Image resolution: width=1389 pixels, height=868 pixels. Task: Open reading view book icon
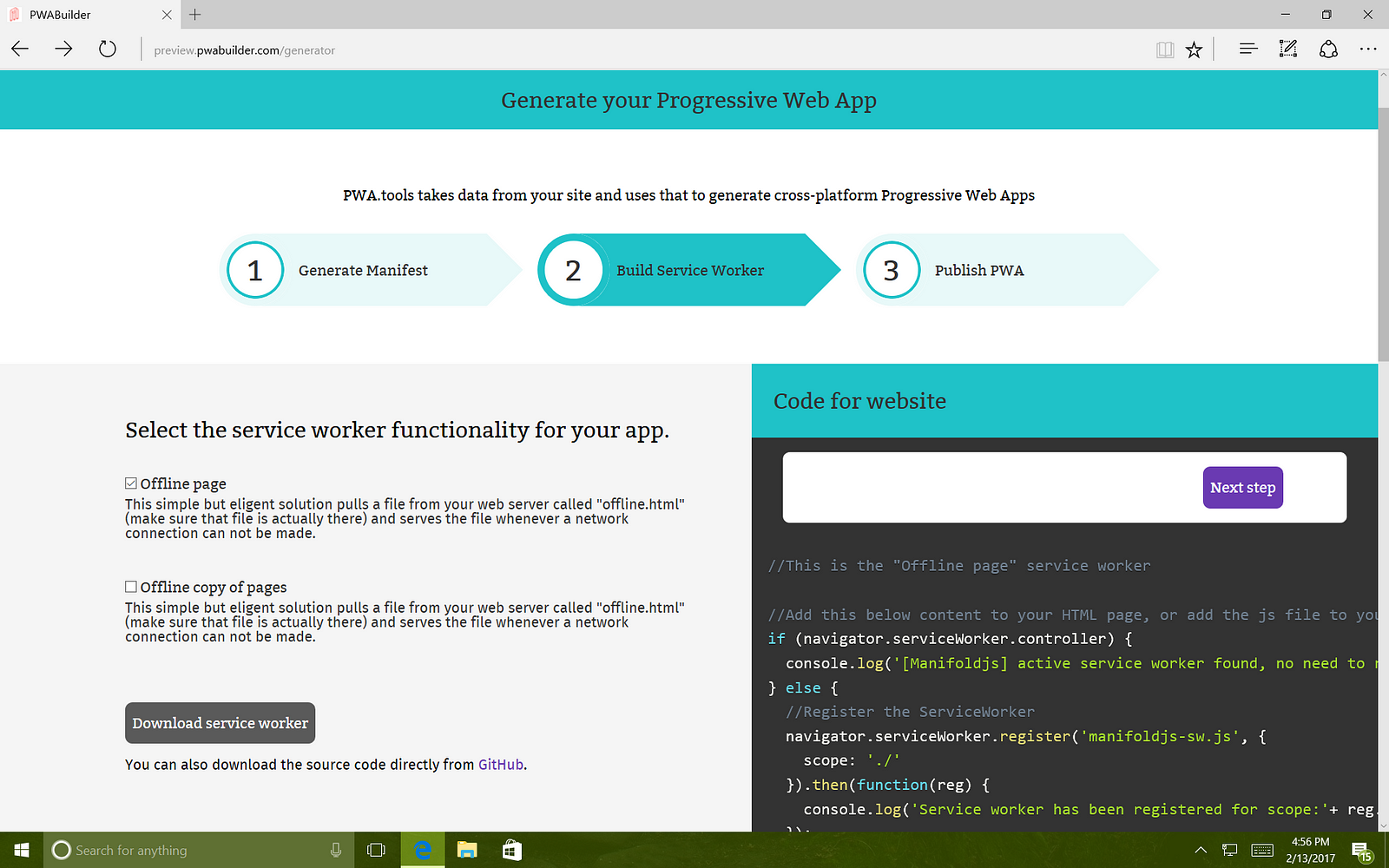click(x=1165, y=49)
